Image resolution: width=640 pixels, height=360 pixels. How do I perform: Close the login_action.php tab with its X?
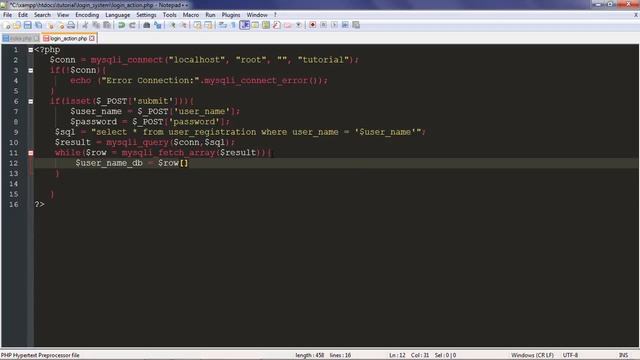(x=92, y=38)
